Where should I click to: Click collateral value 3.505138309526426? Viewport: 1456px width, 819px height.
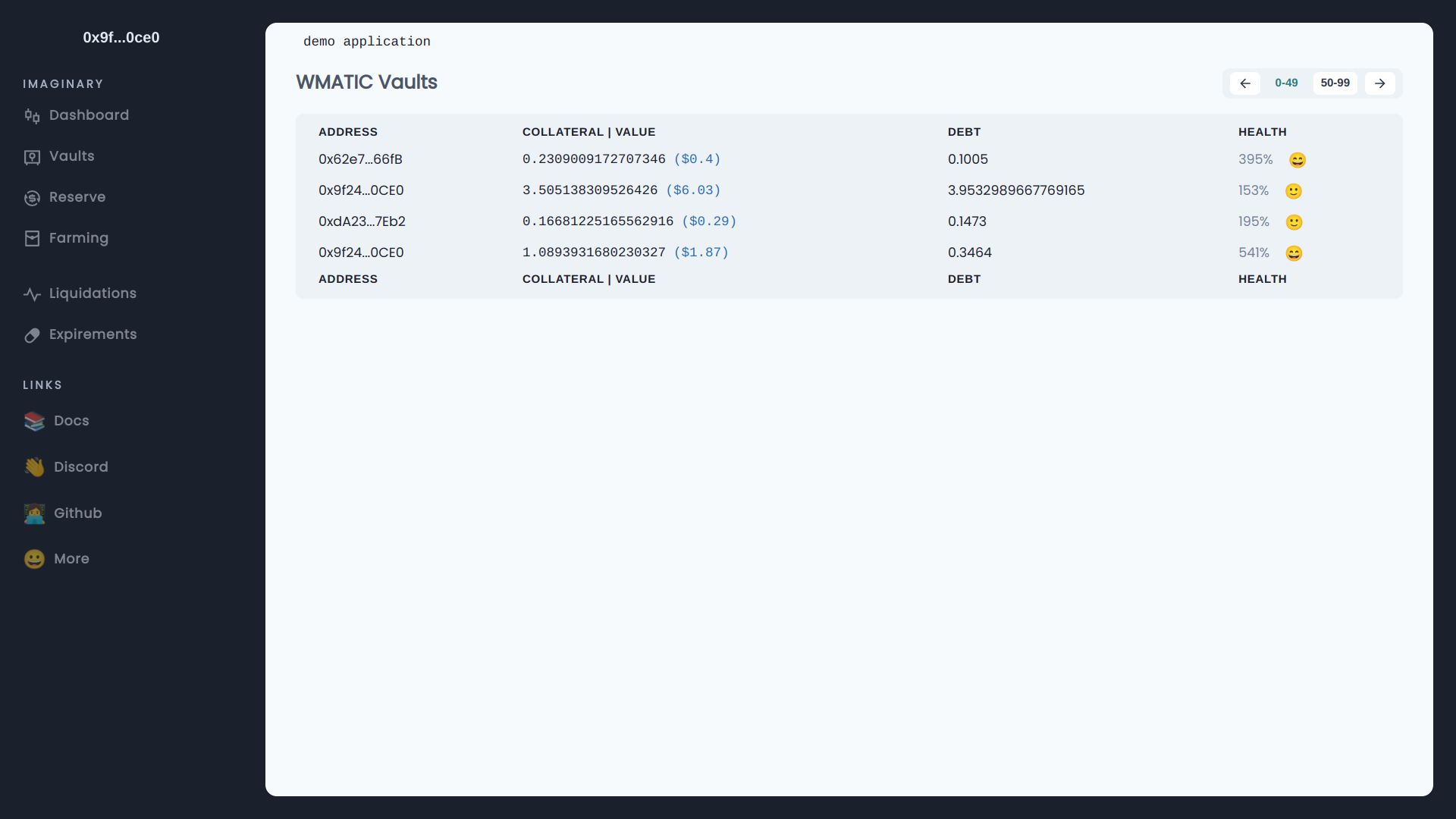(590, 190)
